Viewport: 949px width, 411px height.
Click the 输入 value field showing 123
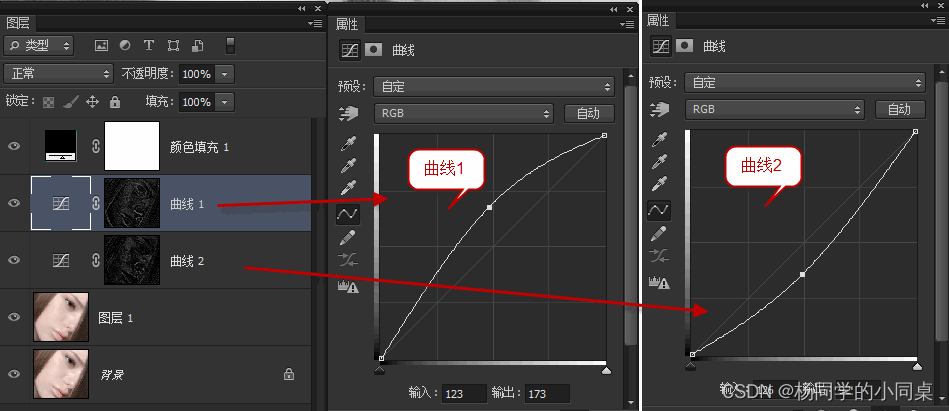[464, 393]
